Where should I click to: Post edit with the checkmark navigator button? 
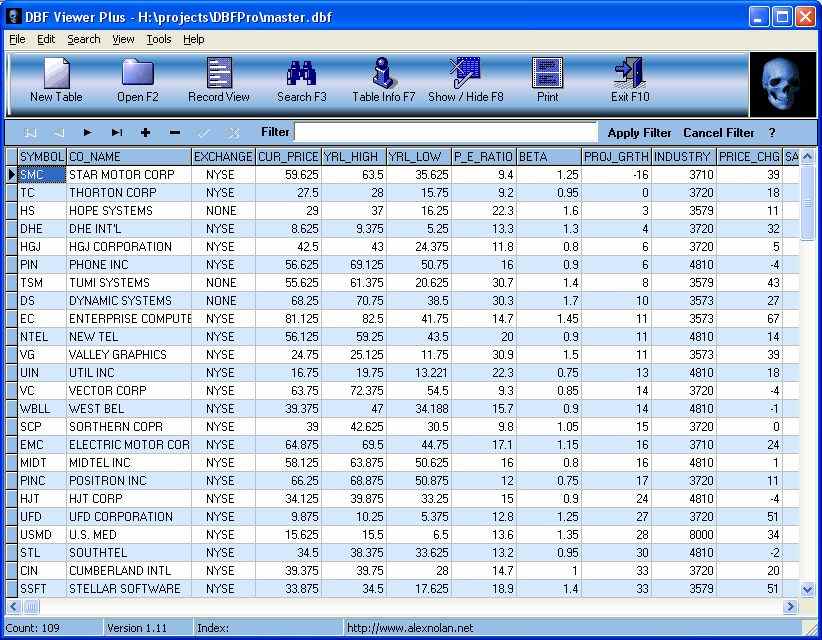[204, 133]
